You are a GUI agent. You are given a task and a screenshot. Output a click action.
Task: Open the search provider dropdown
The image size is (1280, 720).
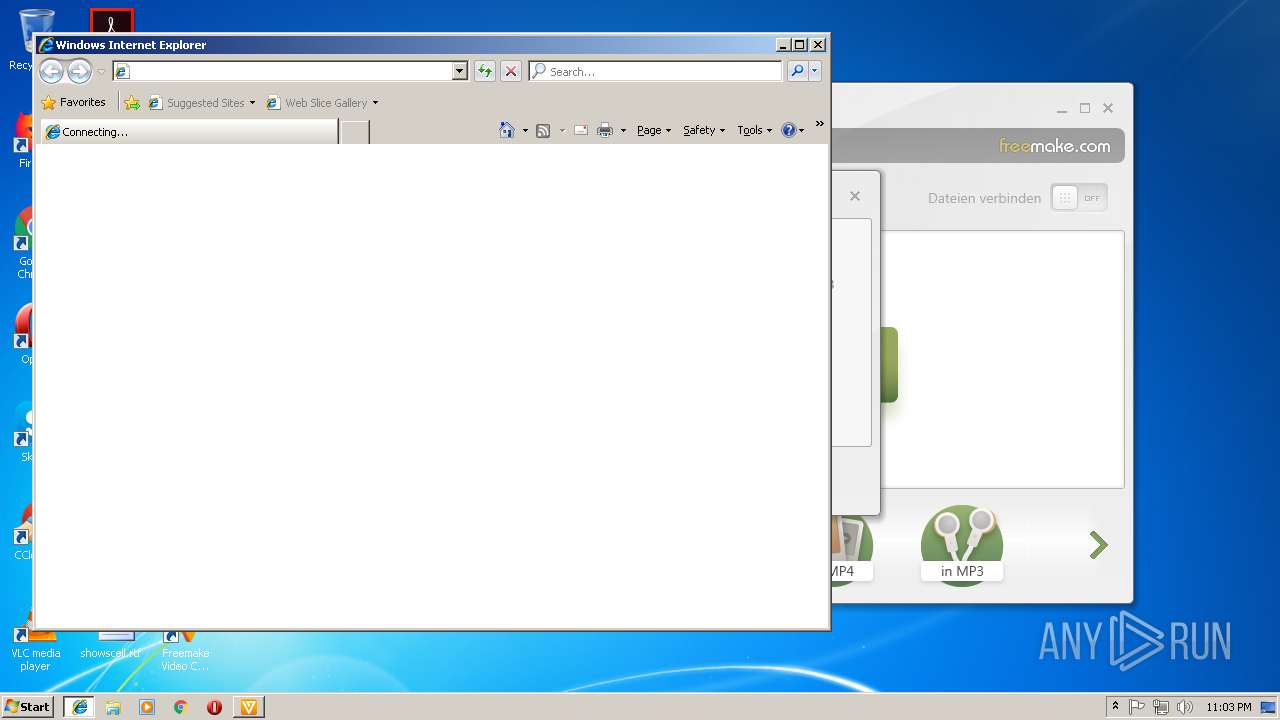coord(815,71)
